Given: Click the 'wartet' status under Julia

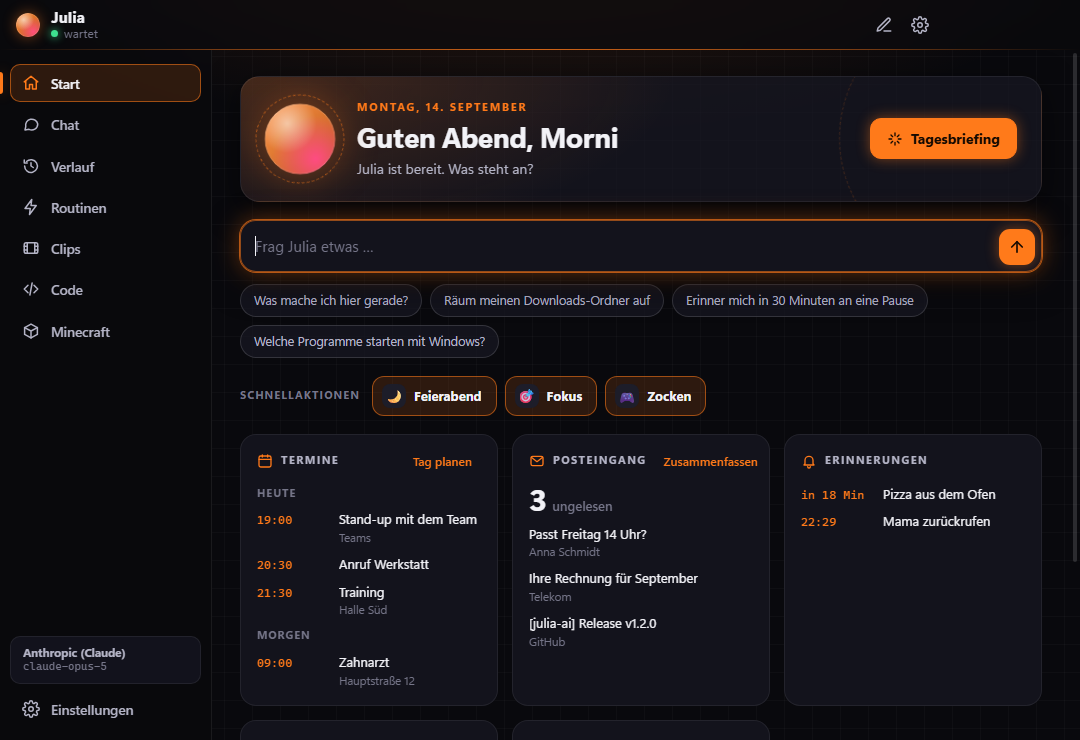Looking at the screenshot, I should point(81,34).
